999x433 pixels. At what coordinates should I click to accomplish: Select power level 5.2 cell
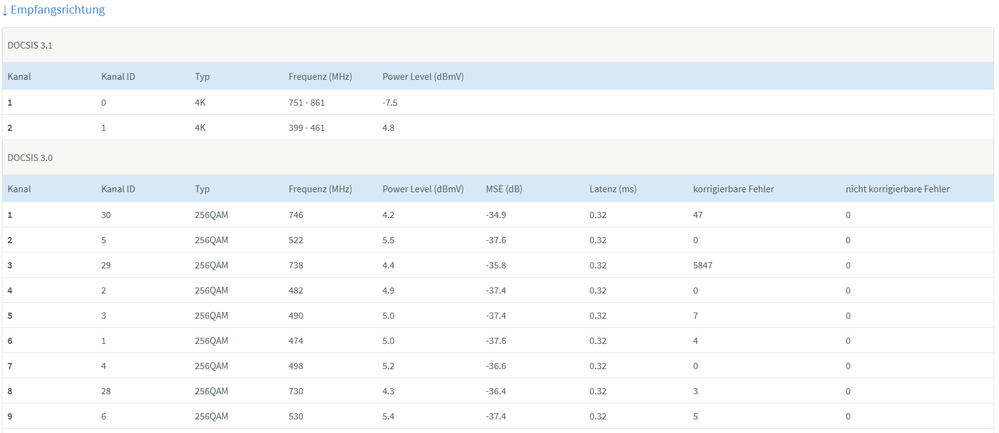tap(389, 366)
